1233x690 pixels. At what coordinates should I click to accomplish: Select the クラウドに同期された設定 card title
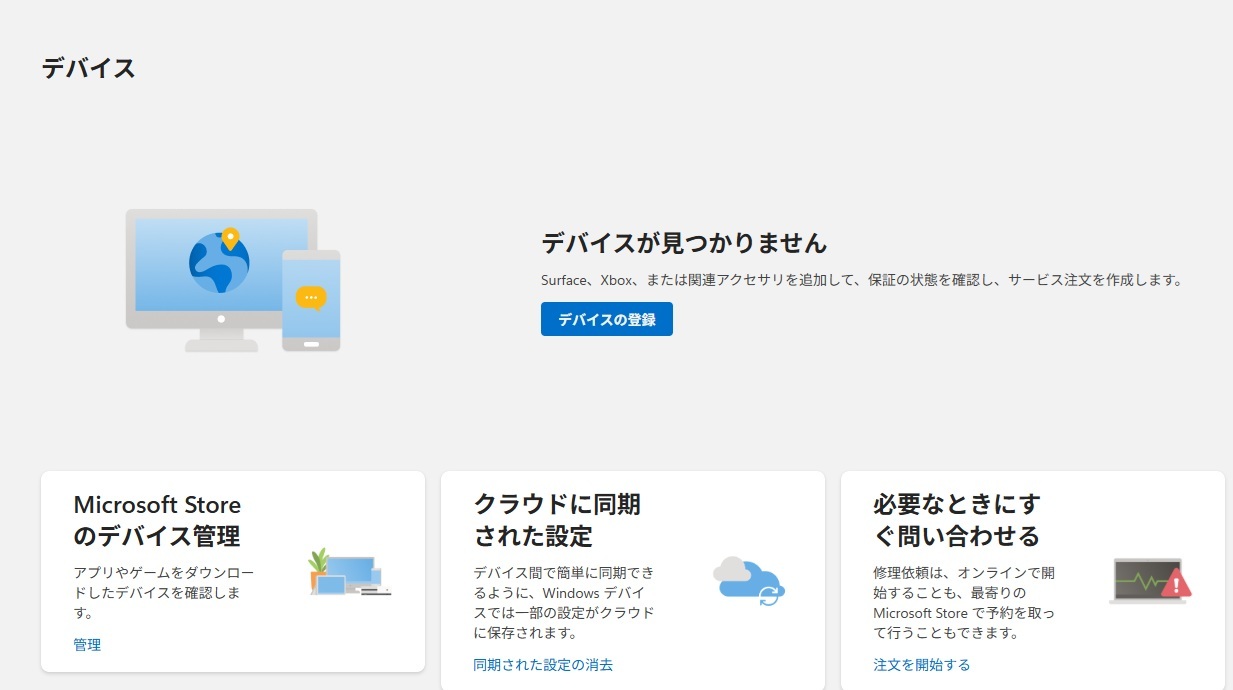[556, 520]
